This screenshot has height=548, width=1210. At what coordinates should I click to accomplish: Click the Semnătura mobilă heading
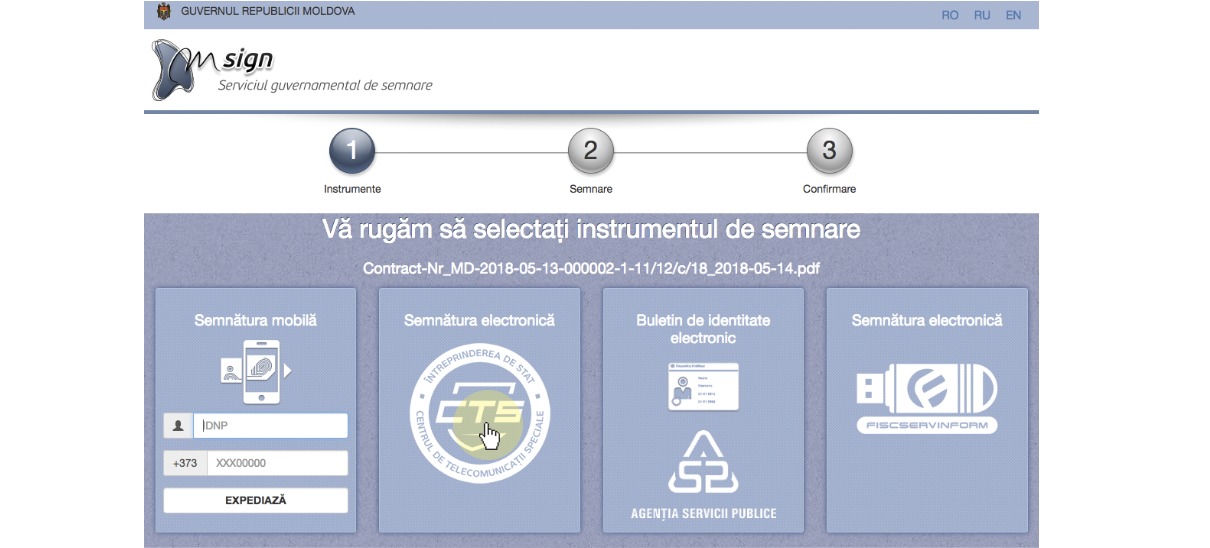[x=255, y=320]
